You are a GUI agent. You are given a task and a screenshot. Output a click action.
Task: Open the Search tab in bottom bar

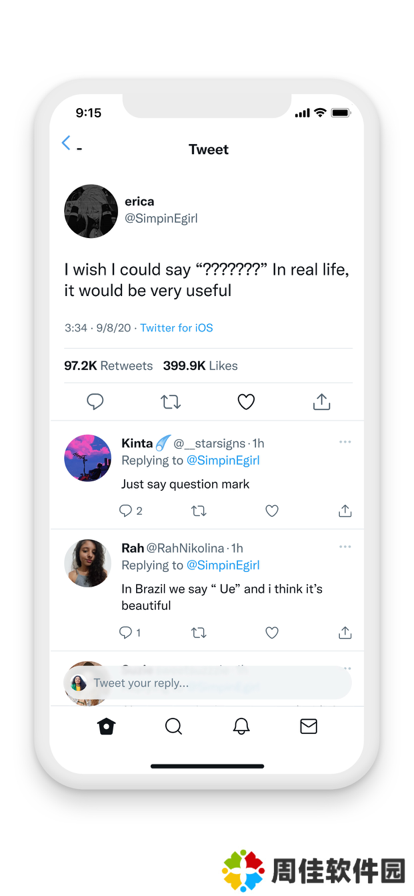[x=173, y=726]
